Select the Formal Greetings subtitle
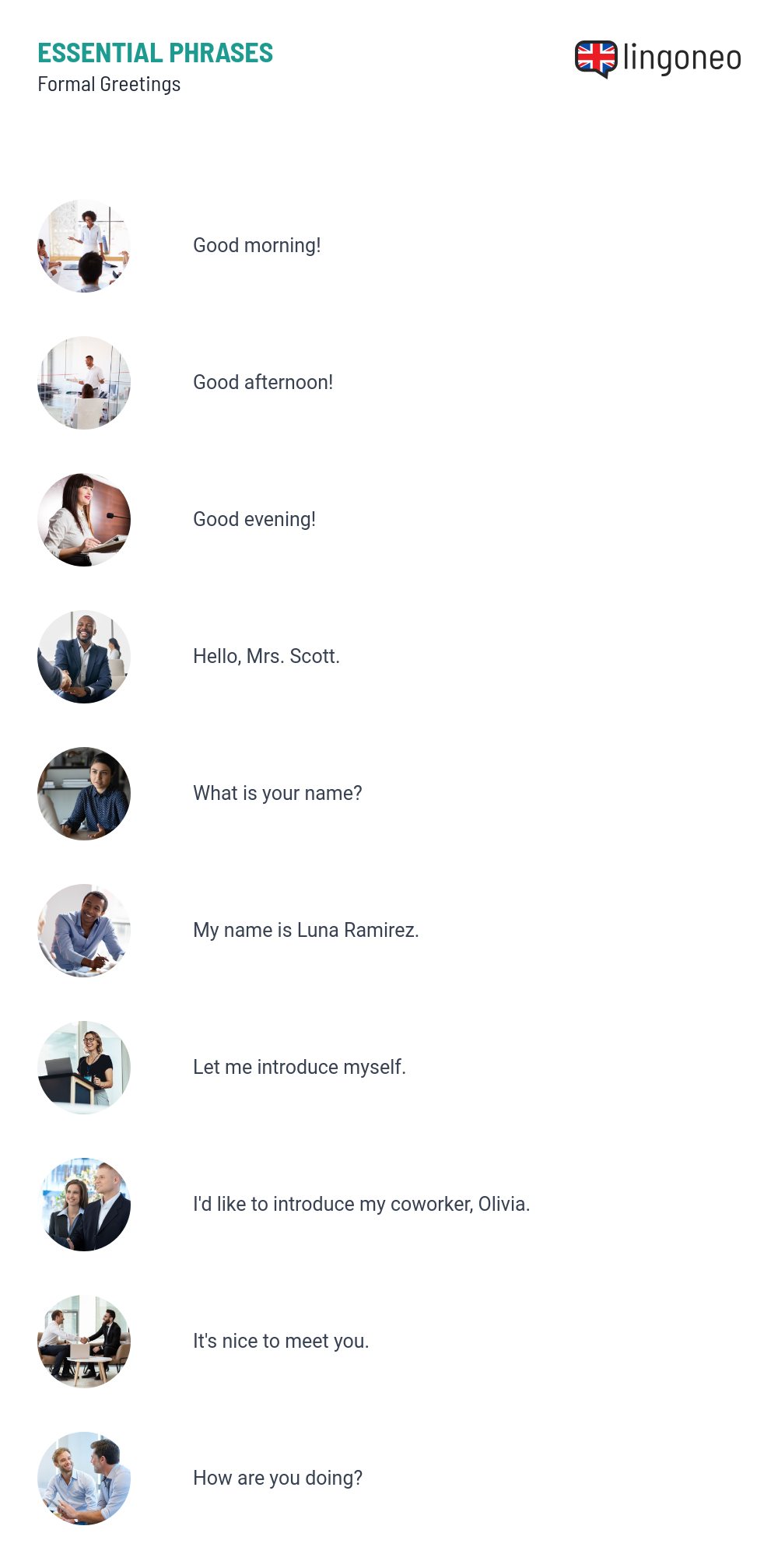Screen dimensions: 778x1568 coord(109,84)
